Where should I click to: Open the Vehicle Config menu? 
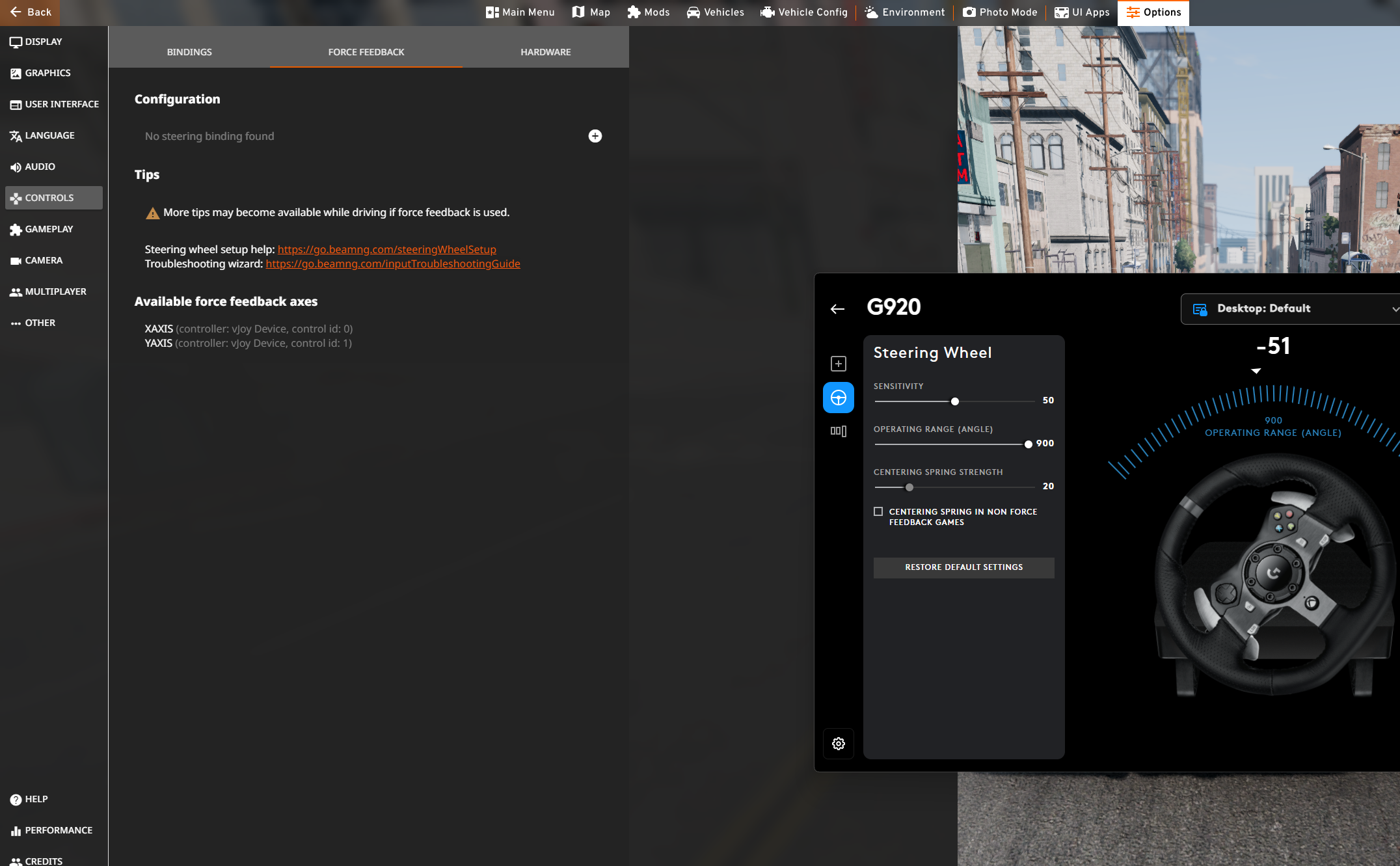click(804, 12)
